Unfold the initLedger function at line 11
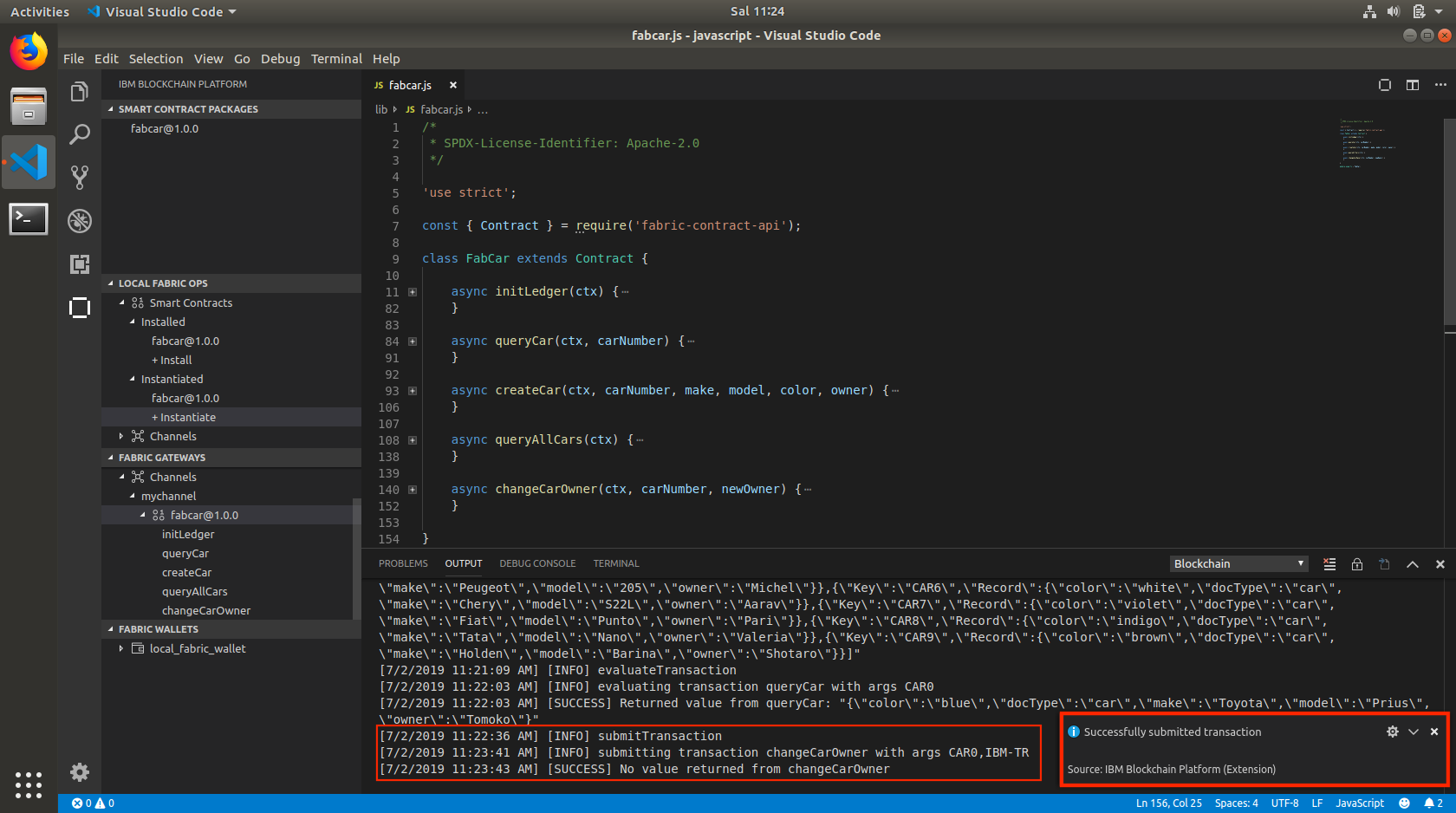 [413, 292]
